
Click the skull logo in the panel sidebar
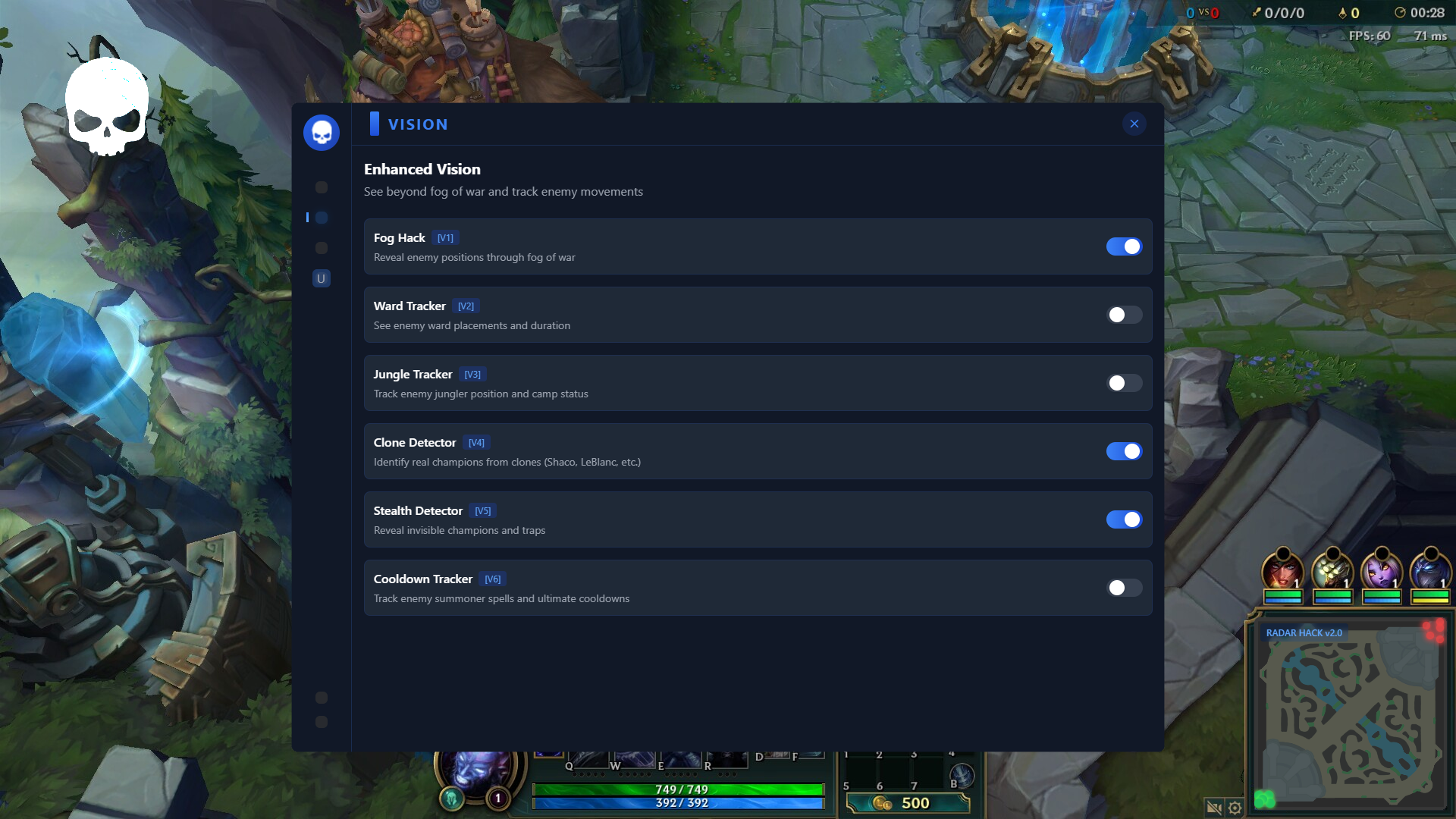tap(322, 133)
